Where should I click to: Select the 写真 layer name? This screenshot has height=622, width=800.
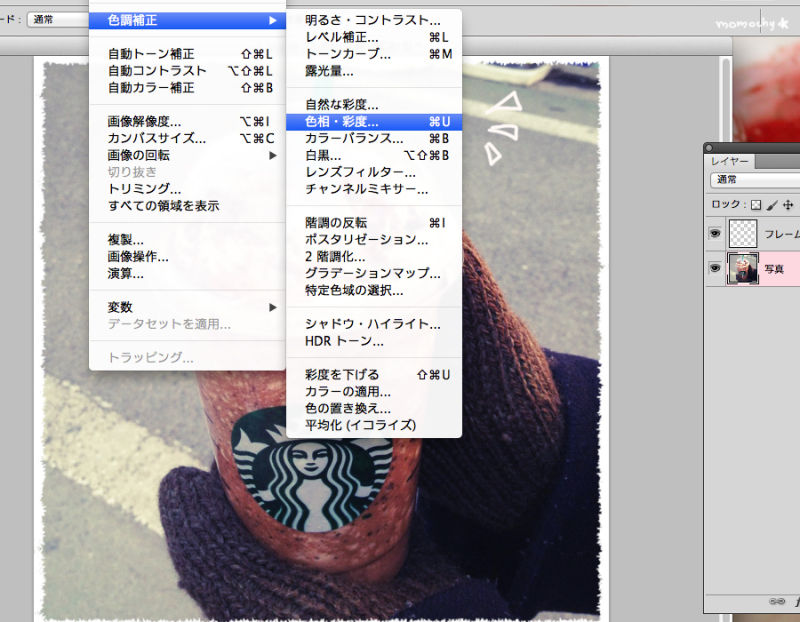(773, 269)
